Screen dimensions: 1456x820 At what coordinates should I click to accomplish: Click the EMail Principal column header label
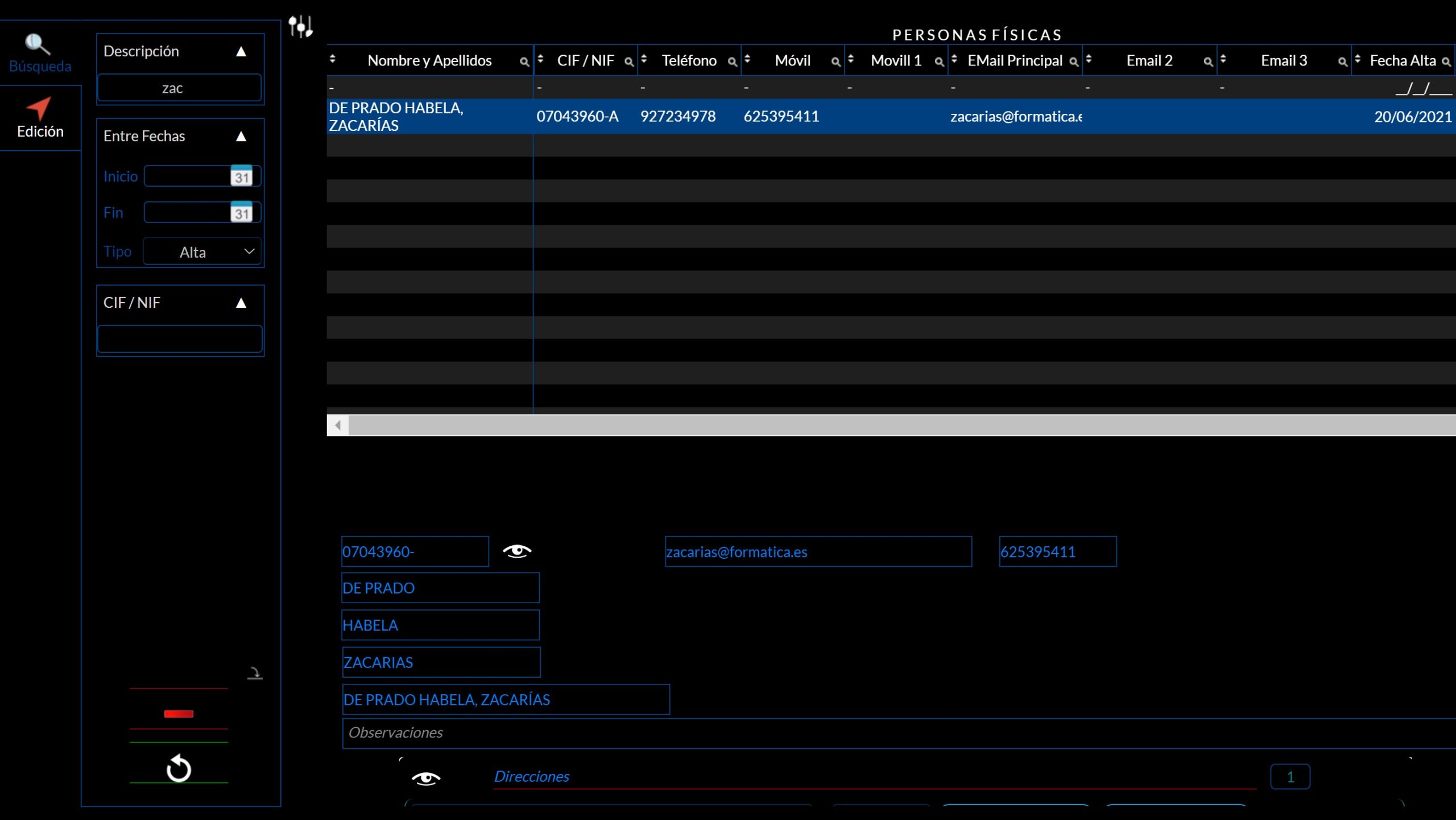[x=1015, y=60]
